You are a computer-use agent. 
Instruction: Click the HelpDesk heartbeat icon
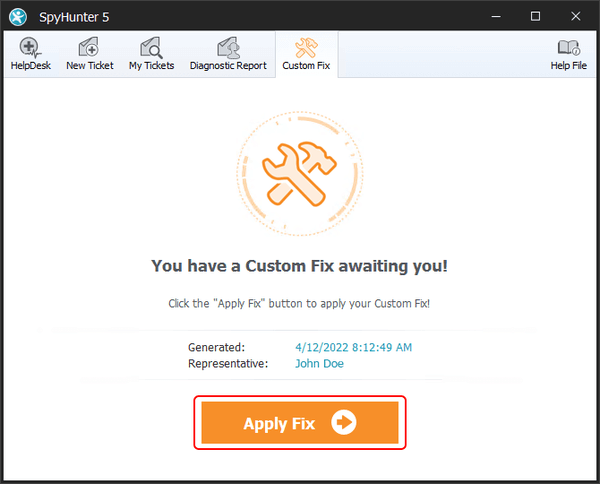[x=30, y=48]
